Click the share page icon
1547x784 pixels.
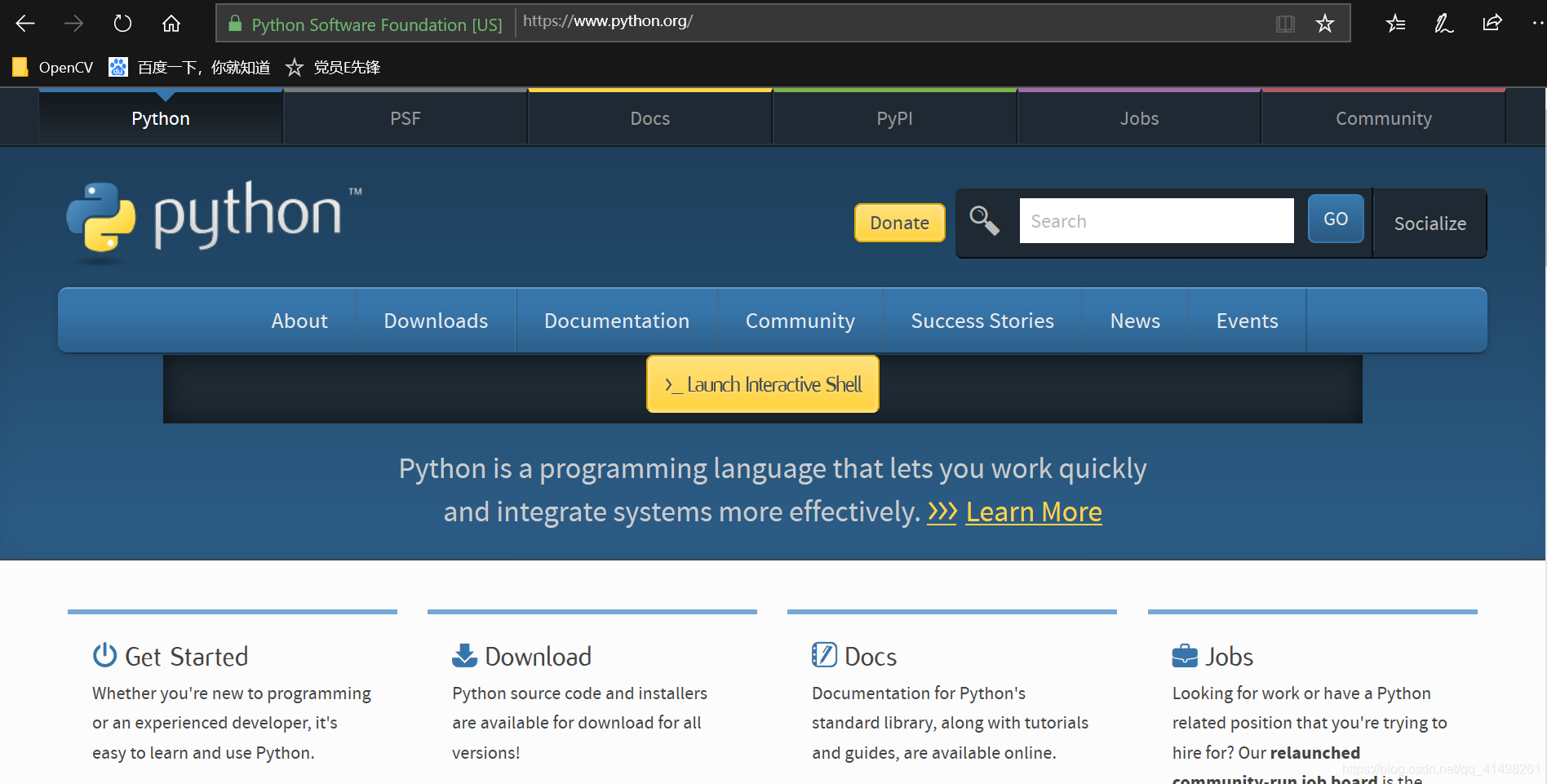pyautogui.click(x=1492, y=23)
